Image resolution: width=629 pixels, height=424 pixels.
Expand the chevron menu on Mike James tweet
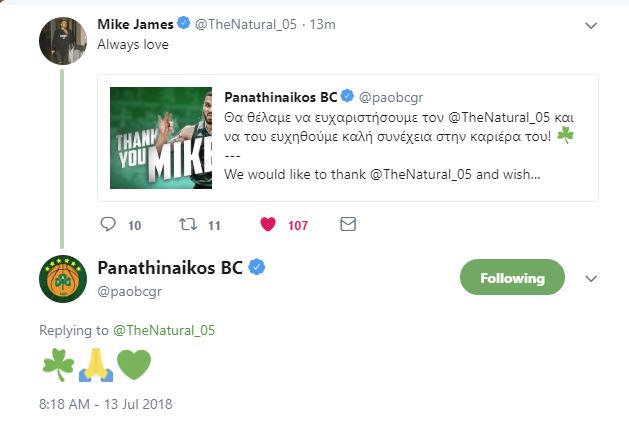[591, 24]
